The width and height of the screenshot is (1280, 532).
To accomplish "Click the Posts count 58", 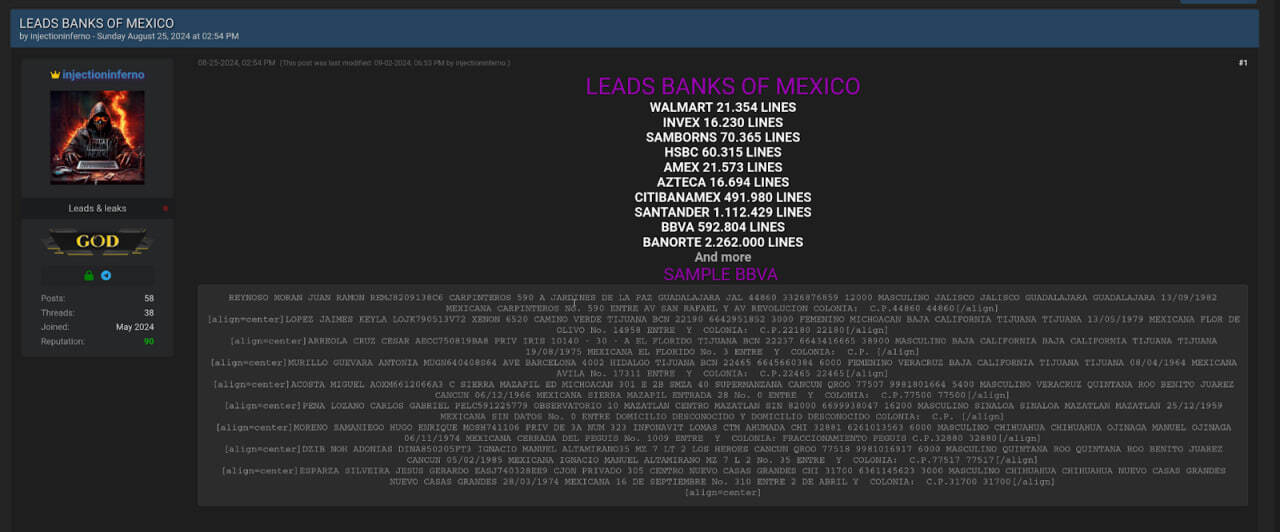I will [149, 299].
